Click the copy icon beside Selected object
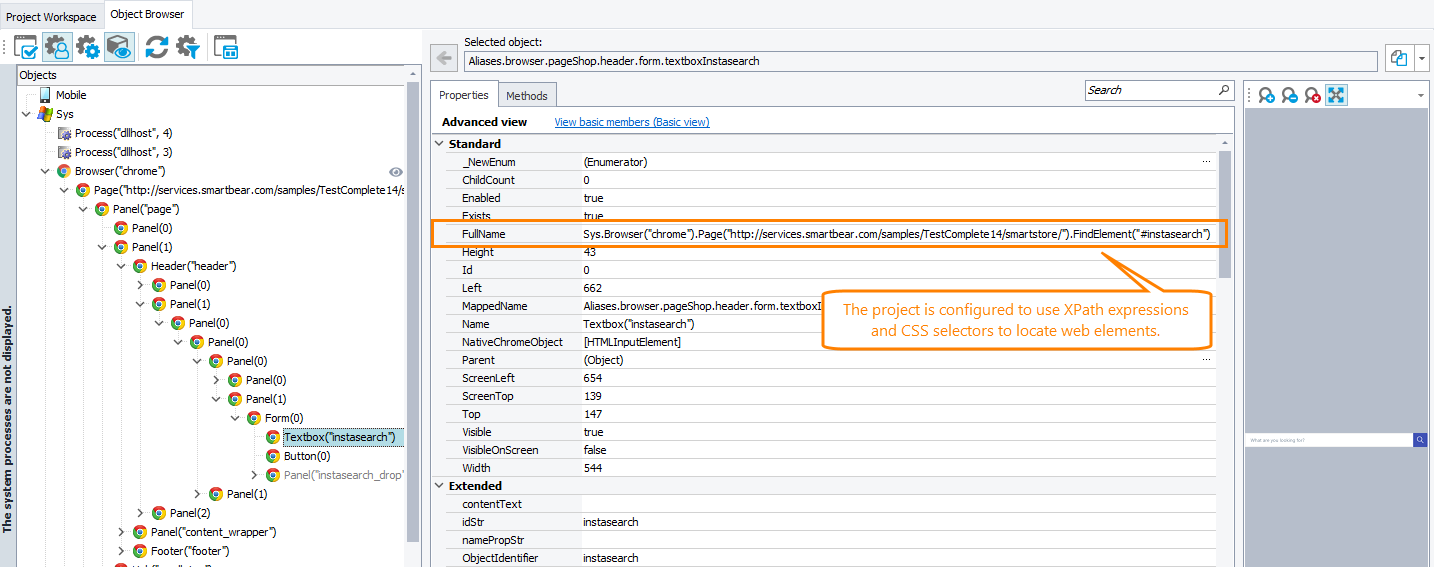This screenshot has width=1434, height=567. click(x=1398, y=59)
